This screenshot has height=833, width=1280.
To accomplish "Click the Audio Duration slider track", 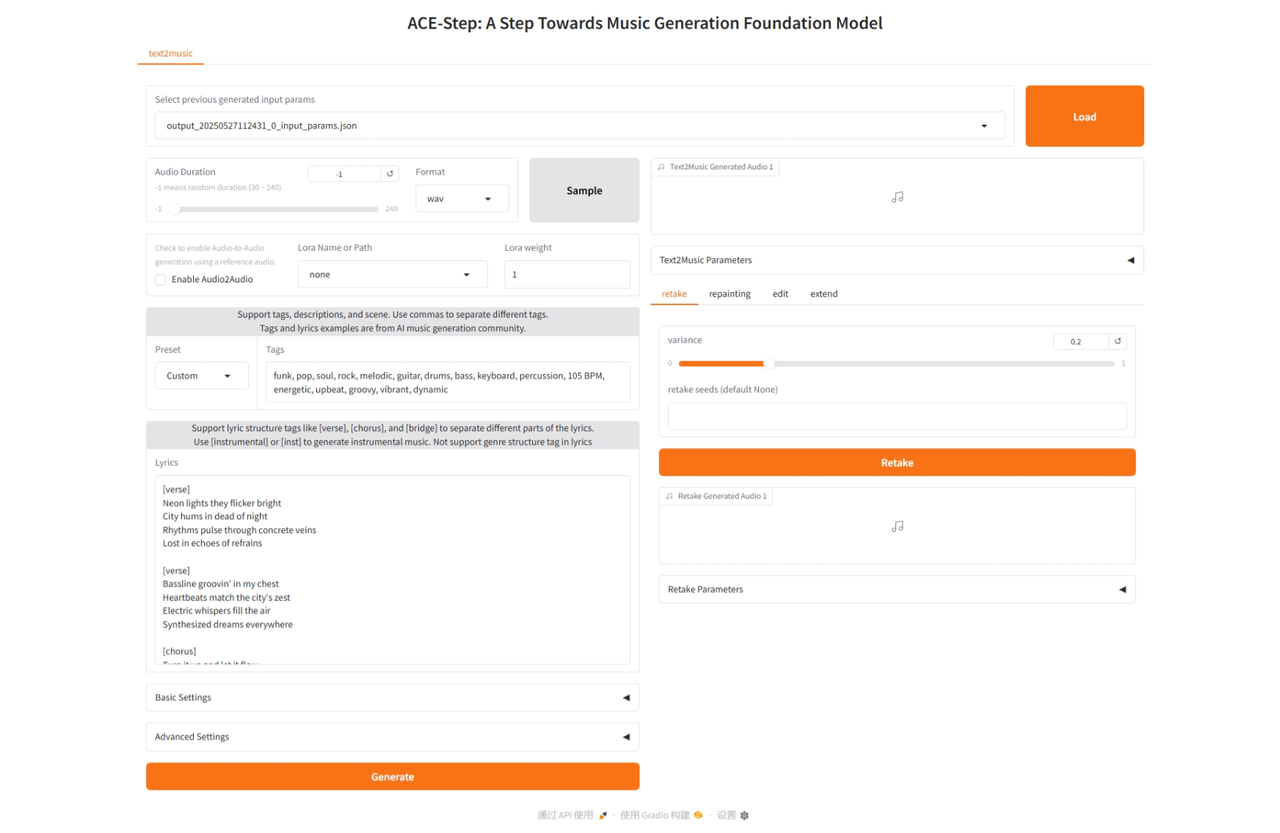I will coord(276,209).
